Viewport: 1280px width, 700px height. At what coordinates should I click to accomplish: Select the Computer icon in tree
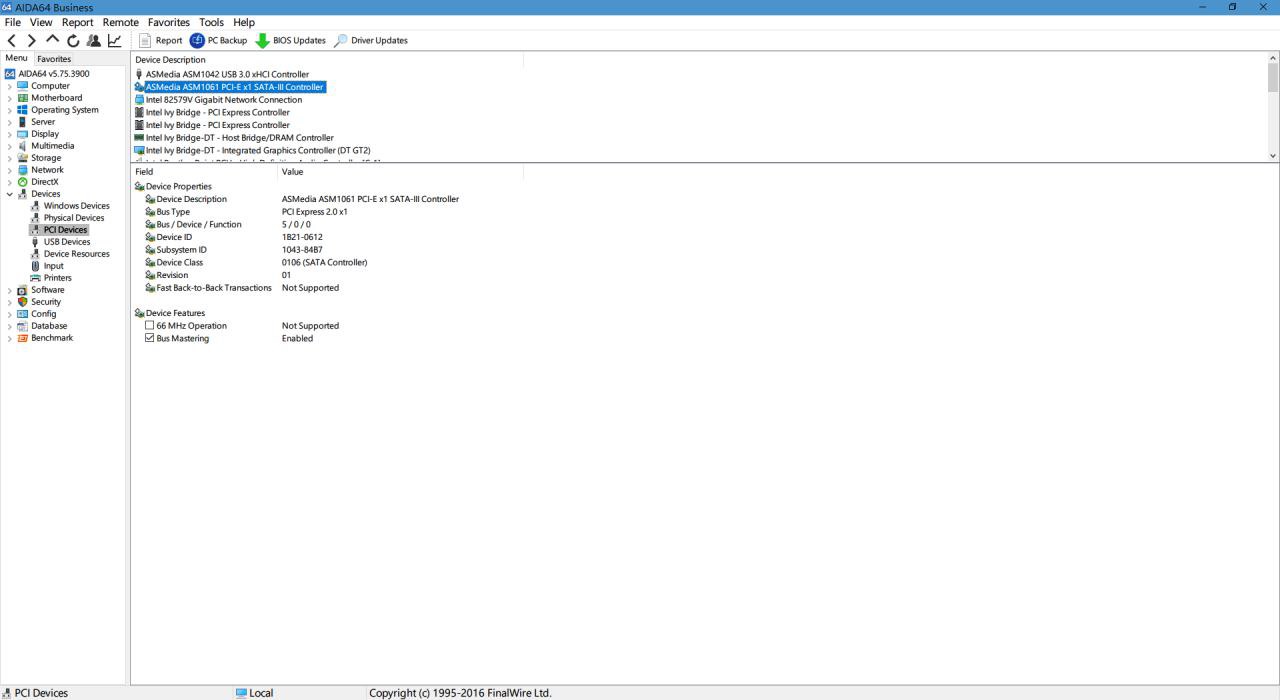tap(23, 86)
